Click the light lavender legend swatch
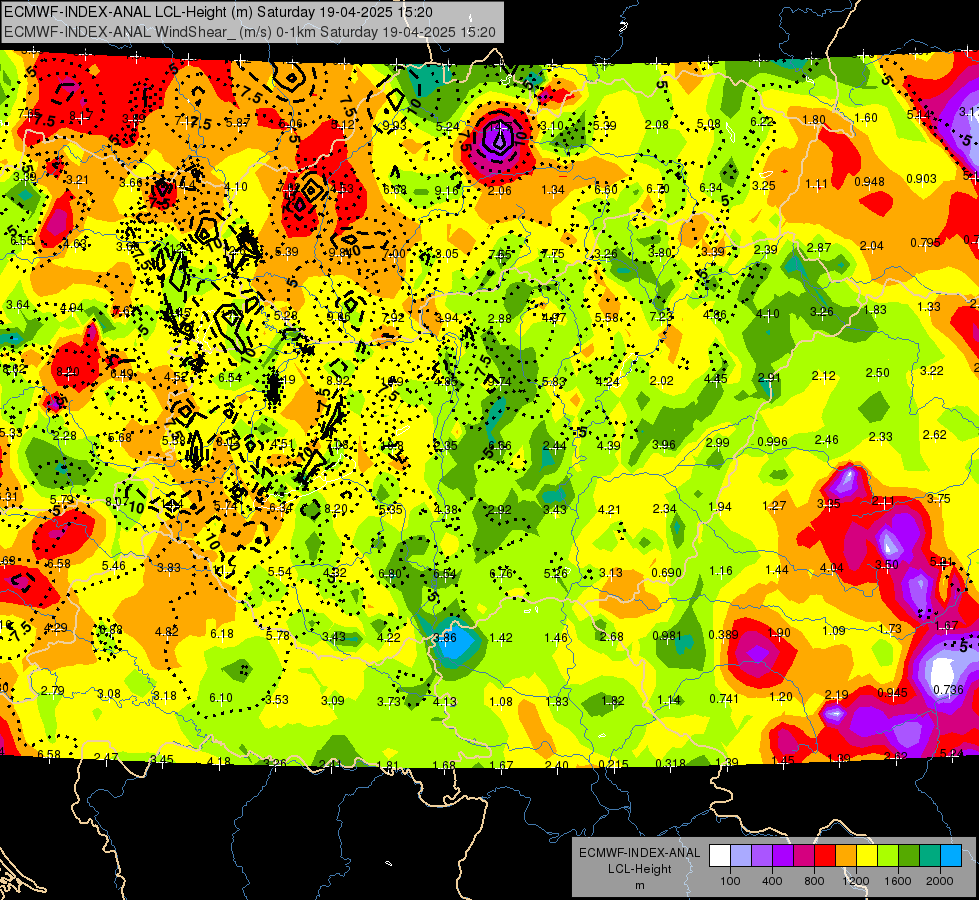 point(741,856)
